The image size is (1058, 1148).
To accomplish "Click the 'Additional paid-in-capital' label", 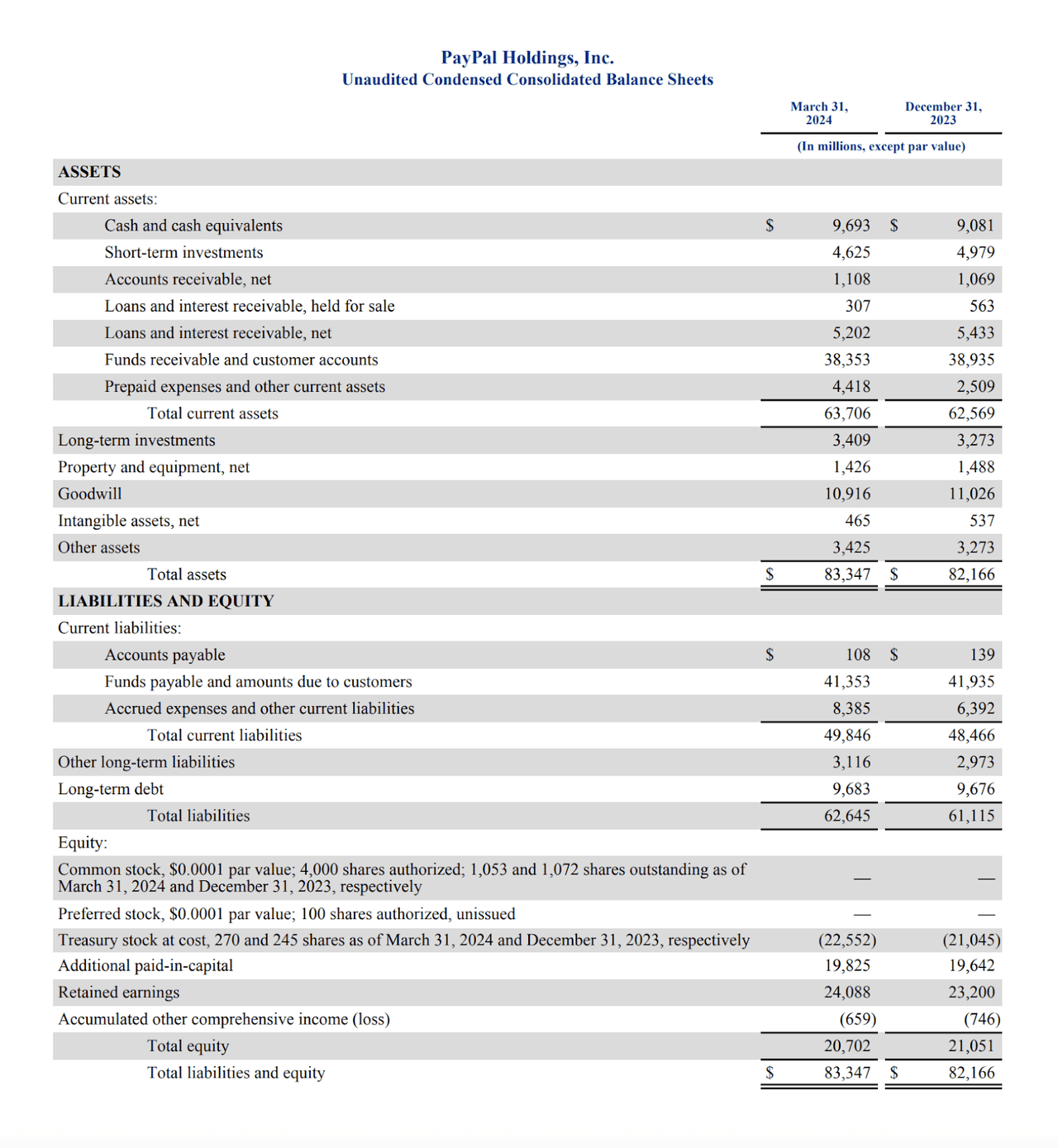I will point(145,966).
